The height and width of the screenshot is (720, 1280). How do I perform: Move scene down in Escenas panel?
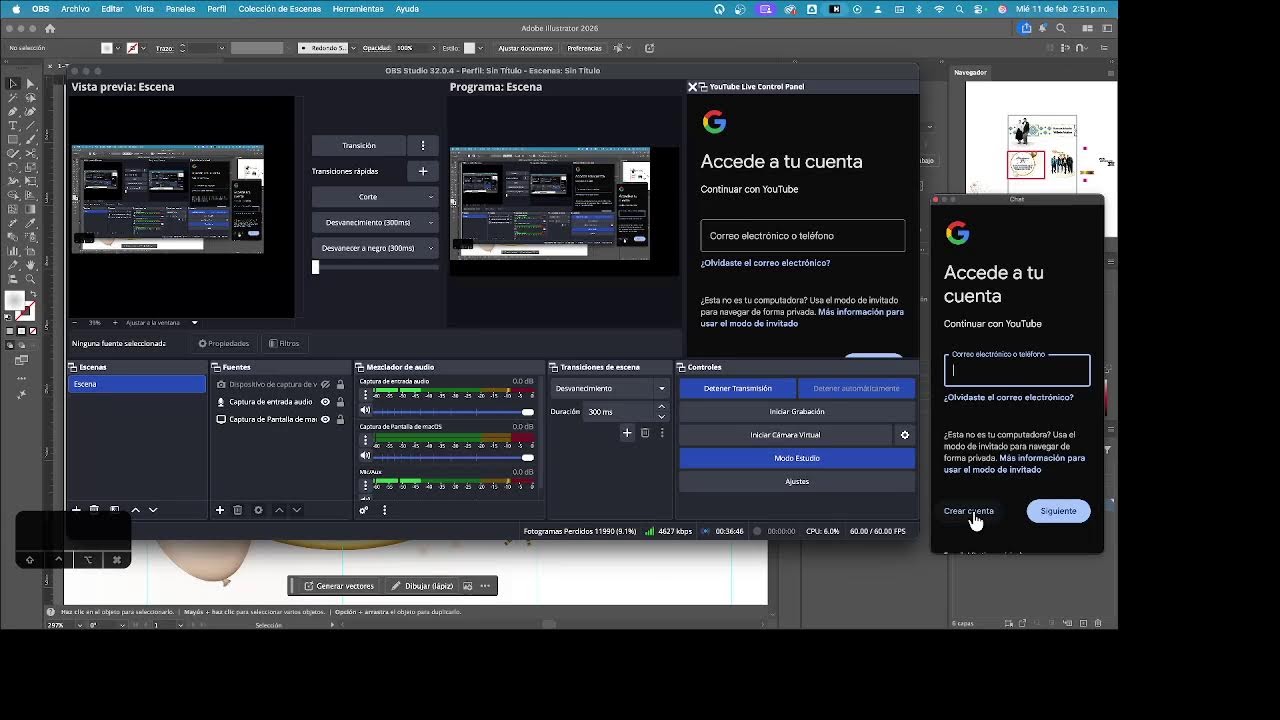click(153, 510)
